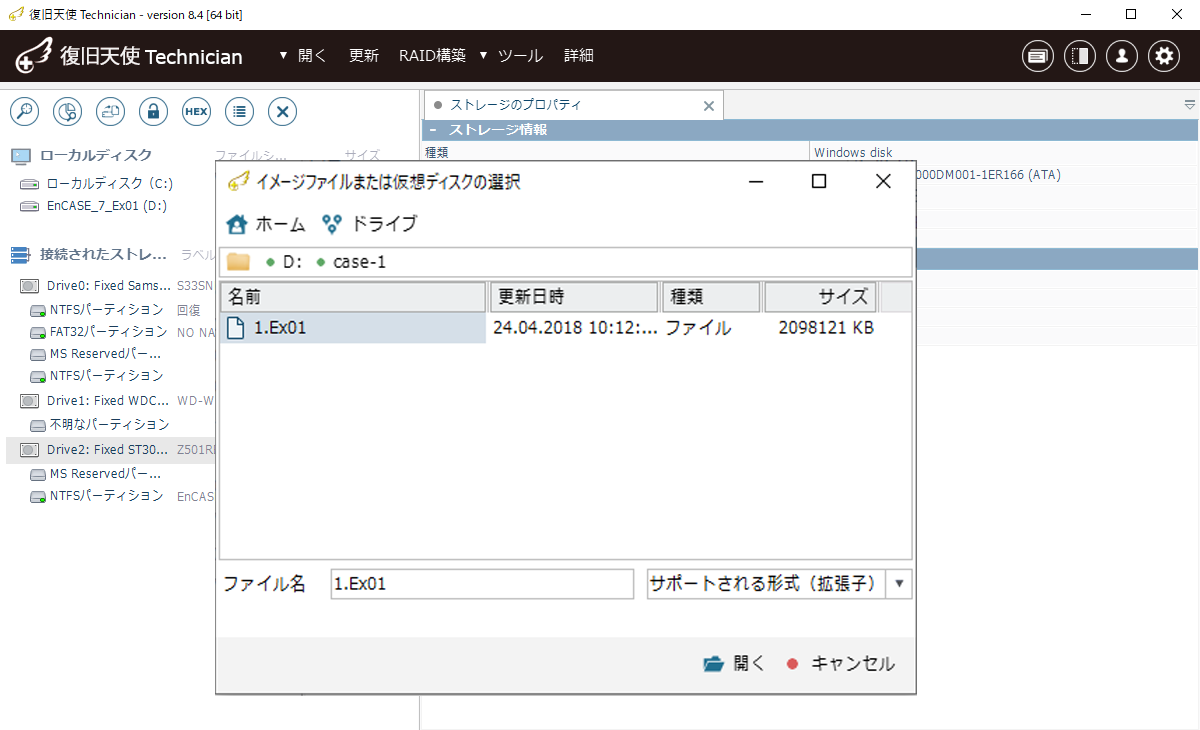Viewport: 1200px width, 730px height.
Task: Click the magnifier scan toolbar icon
Action: (24, 112)
